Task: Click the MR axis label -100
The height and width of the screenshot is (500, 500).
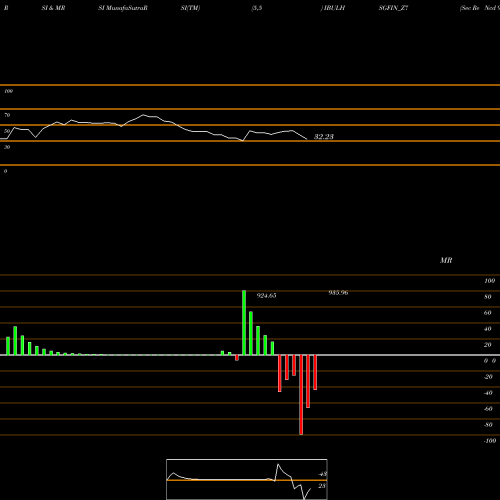Action: [x=490, y=441]
